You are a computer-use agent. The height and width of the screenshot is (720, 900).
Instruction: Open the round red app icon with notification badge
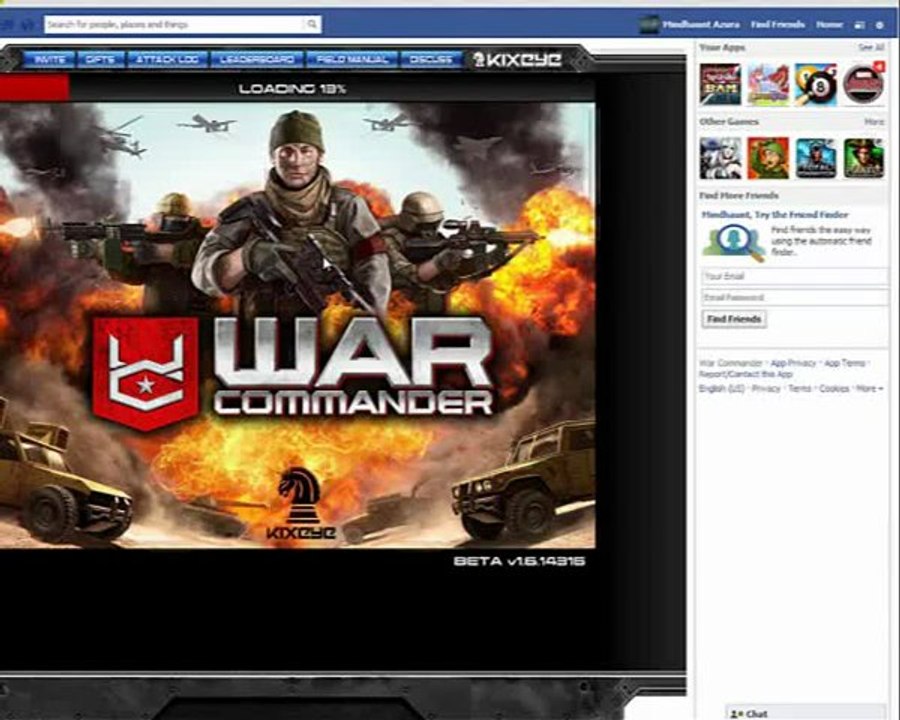point(864,84)
